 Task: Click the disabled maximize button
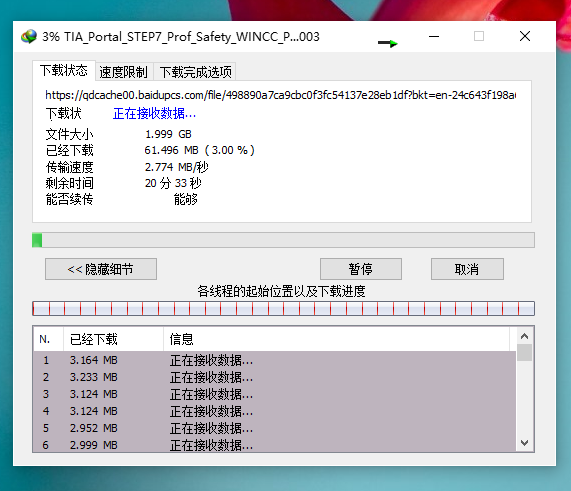pyautogui.click(x=479, y=36)
